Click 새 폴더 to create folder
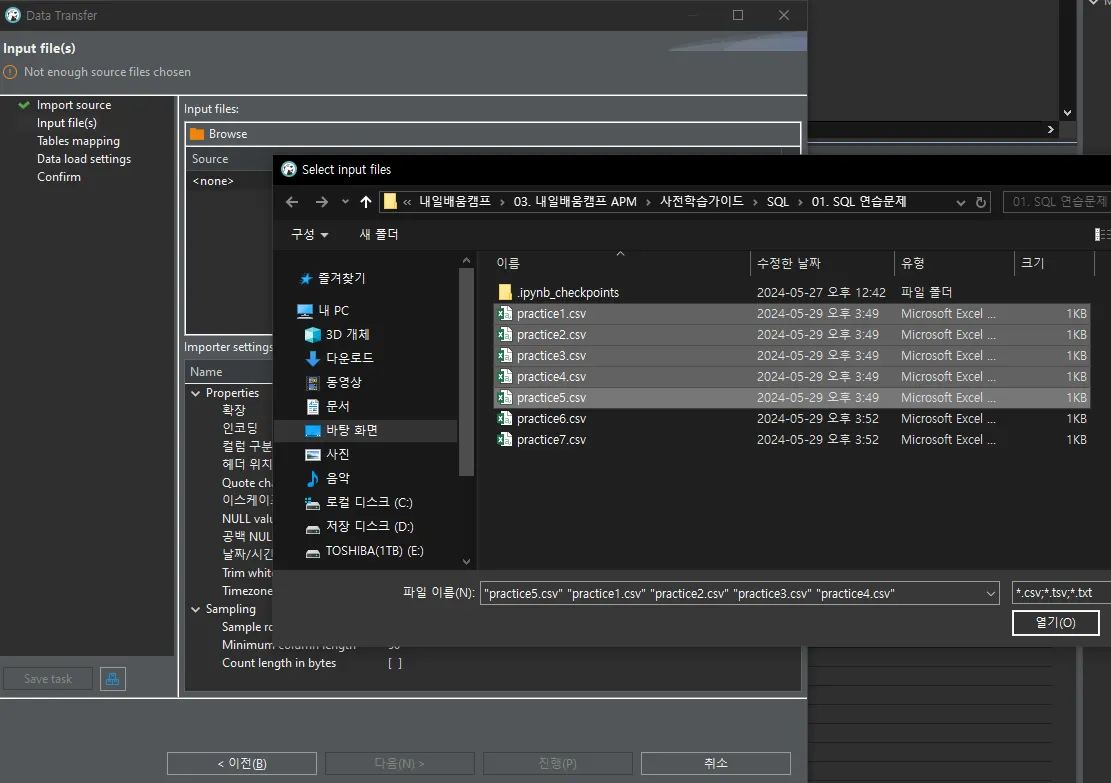Viewport: 1111px width, 783px height. (x=379, y=234)
